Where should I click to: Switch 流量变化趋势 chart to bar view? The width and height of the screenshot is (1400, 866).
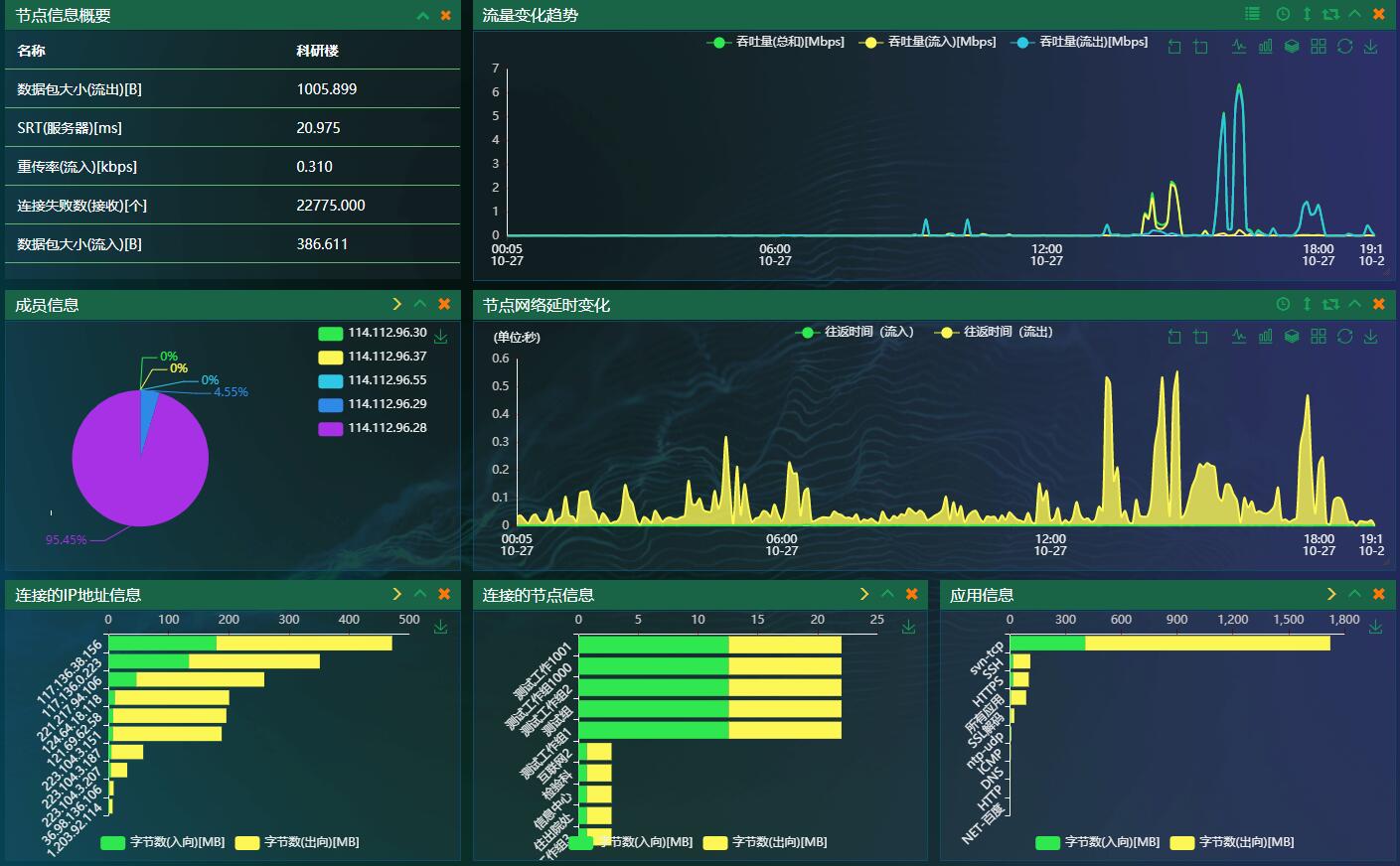coord(1265,46)
